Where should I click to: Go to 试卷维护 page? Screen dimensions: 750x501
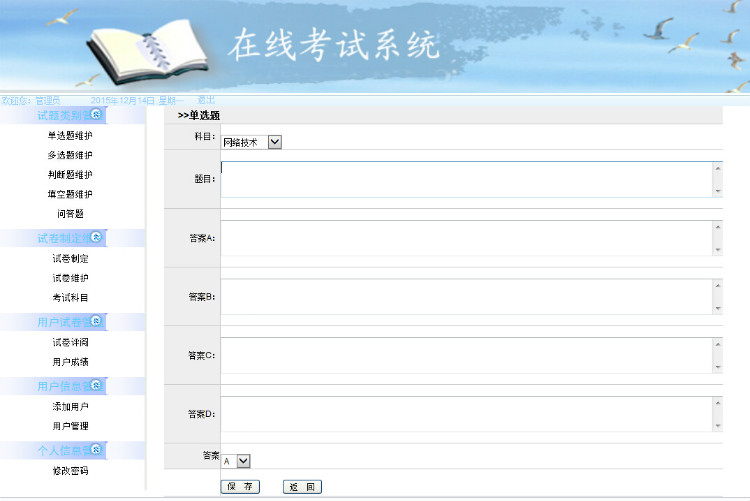click(70, 278)
